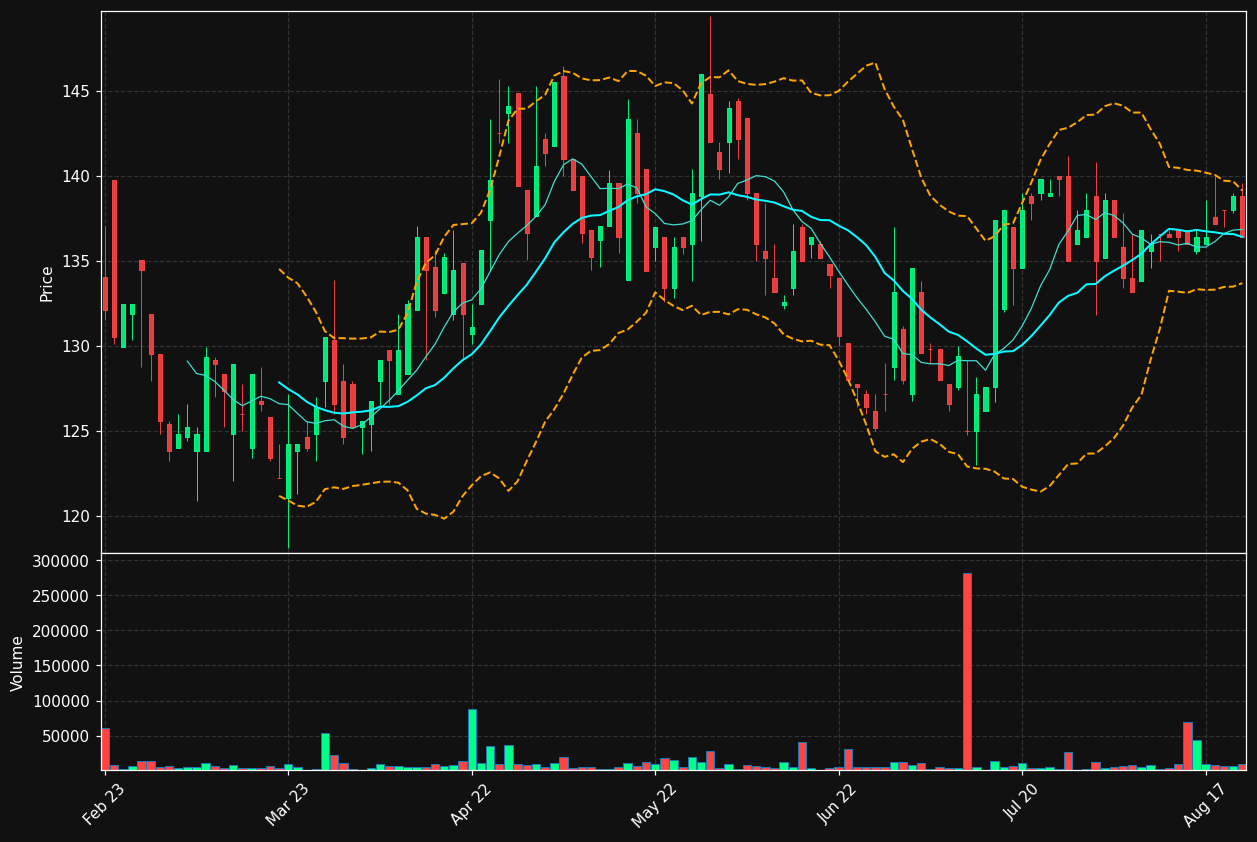Click the 135 price tick label
This screenshot has height=842, width=1257.
[74, 262]
